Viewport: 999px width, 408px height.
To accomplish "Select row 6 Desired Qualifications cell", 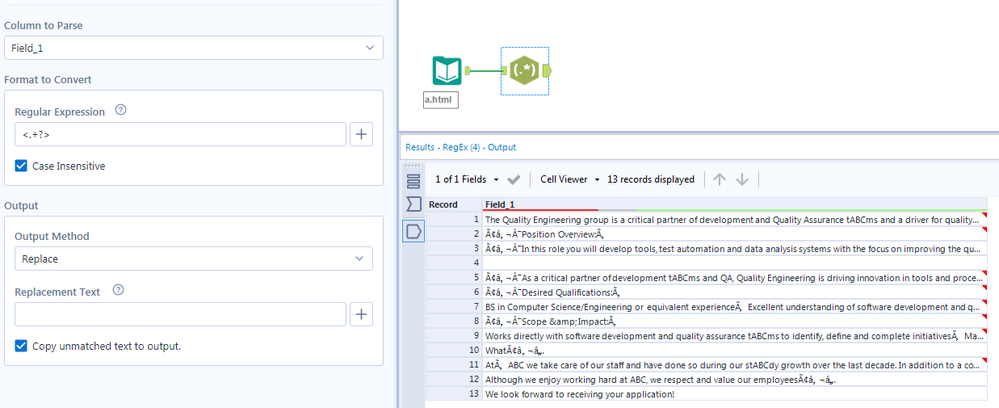I will pos(735,292).
